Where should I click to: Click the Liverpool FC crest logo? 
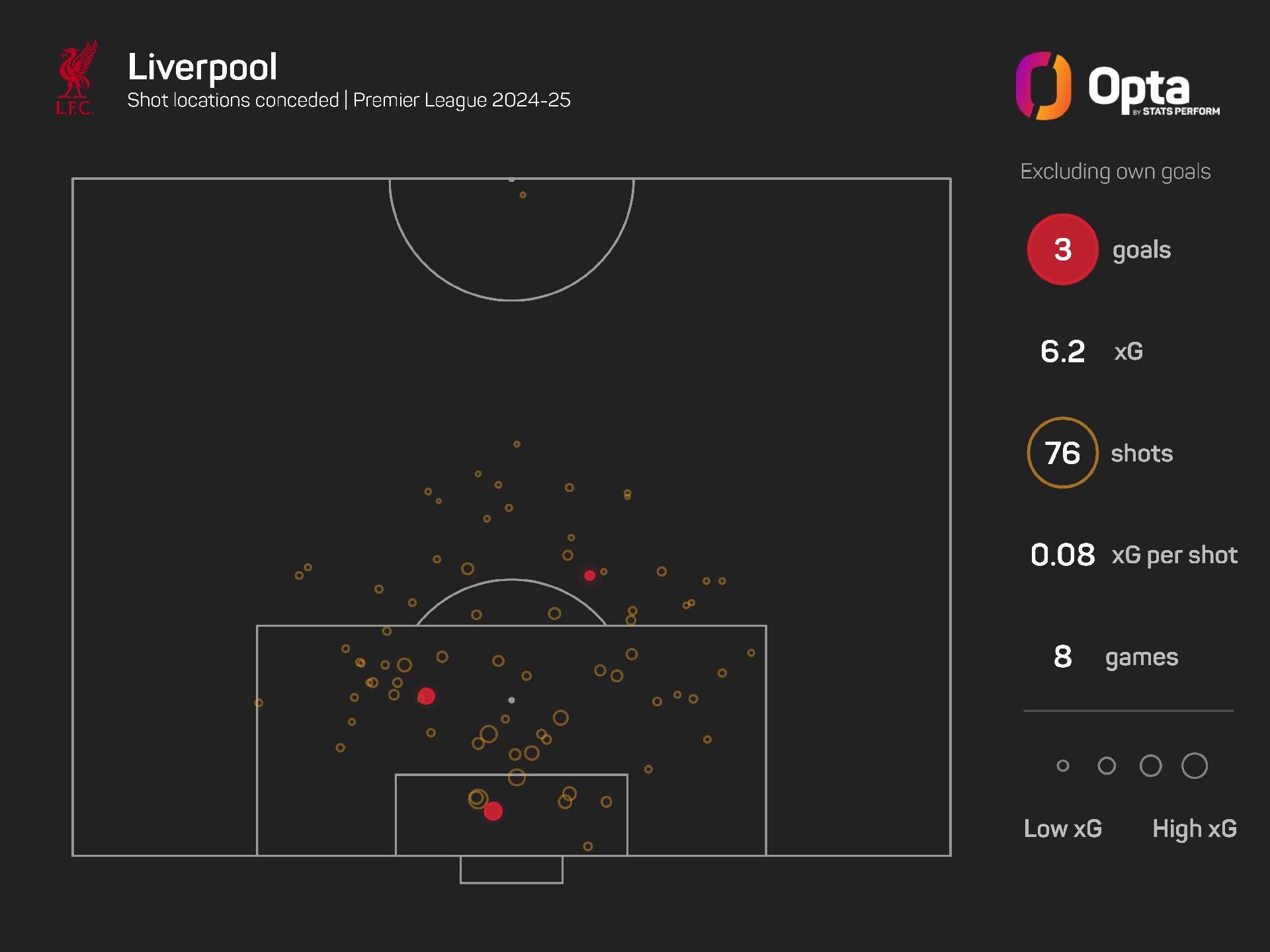click(x=77, y=77)
